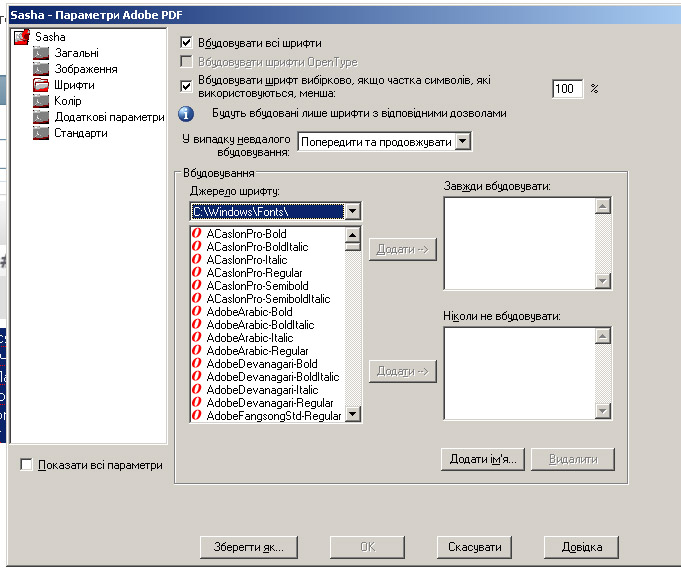The image size is (681, 571).
Task: Click the OpenType icon of ACaslonPro-Regular
Action: pyautogui.click(x=197, y=272)
